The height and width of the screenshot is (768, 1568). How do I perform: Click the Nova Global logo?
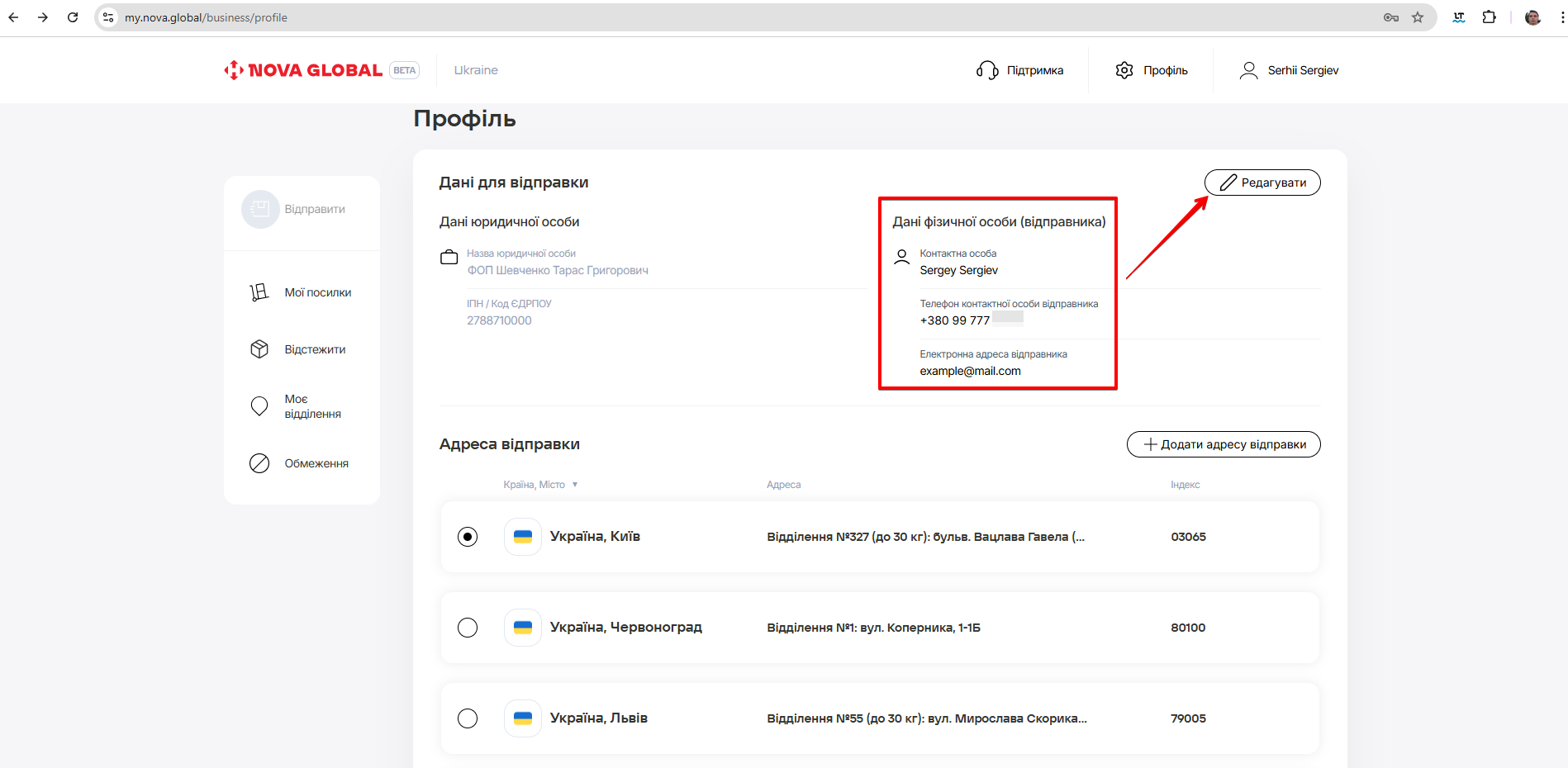pos(303,70)
